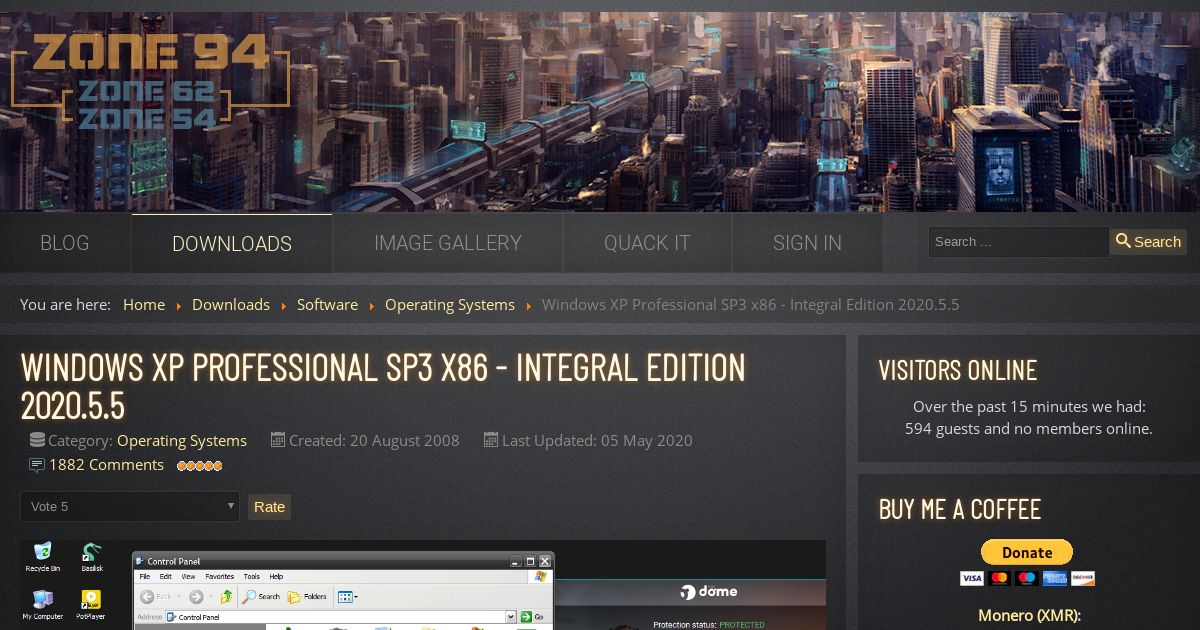
Task: Open the QUACK IT menu item
Action: click(647, 243)
